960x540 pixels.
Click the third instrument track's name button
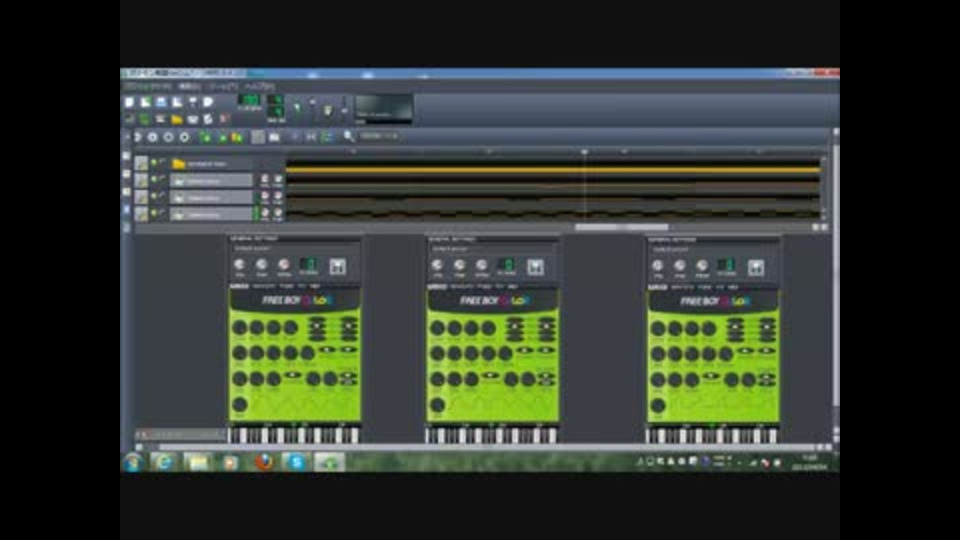tap(211, 214)
